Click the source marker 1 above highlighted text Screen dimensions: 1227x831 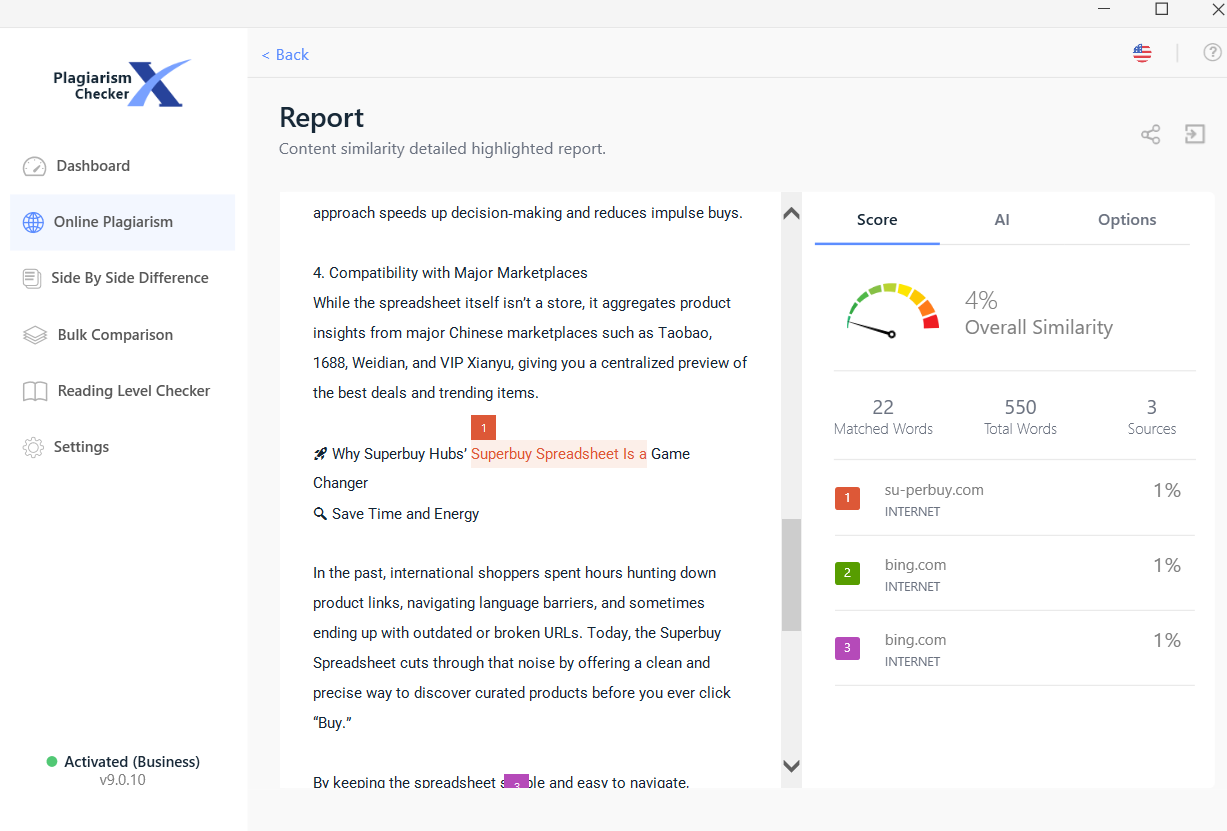click(483, 428)
